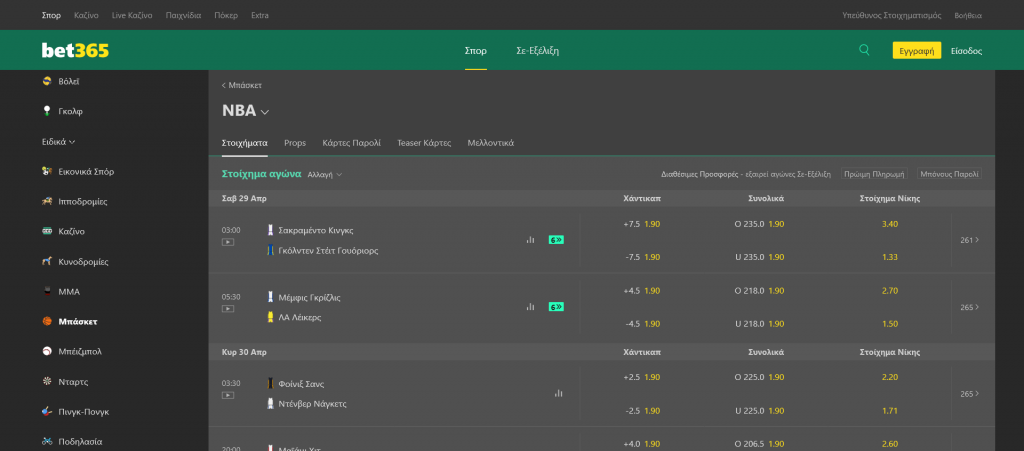
Task: Select 3.40 win odds for Σακραμέντο Κινγκς
Action: click(x=889, y=224)
